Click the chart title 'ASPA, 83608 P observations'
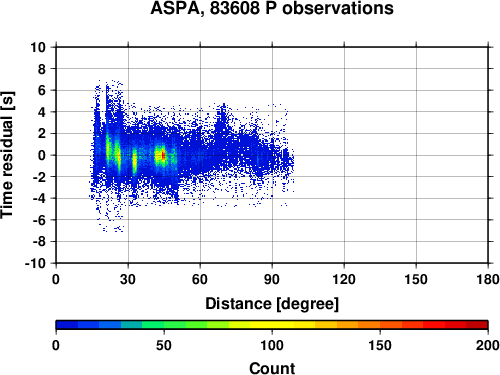This screenshot has width=500, height=375. coord(272,8)
